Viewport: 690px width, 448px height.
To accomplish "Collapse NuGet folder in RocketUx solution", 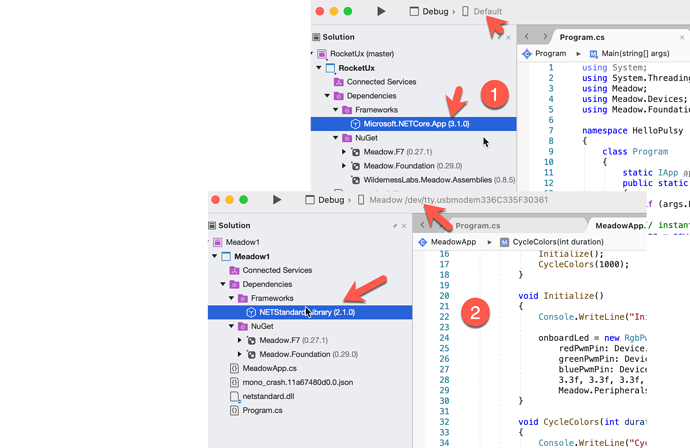I will tap(335, 138).
